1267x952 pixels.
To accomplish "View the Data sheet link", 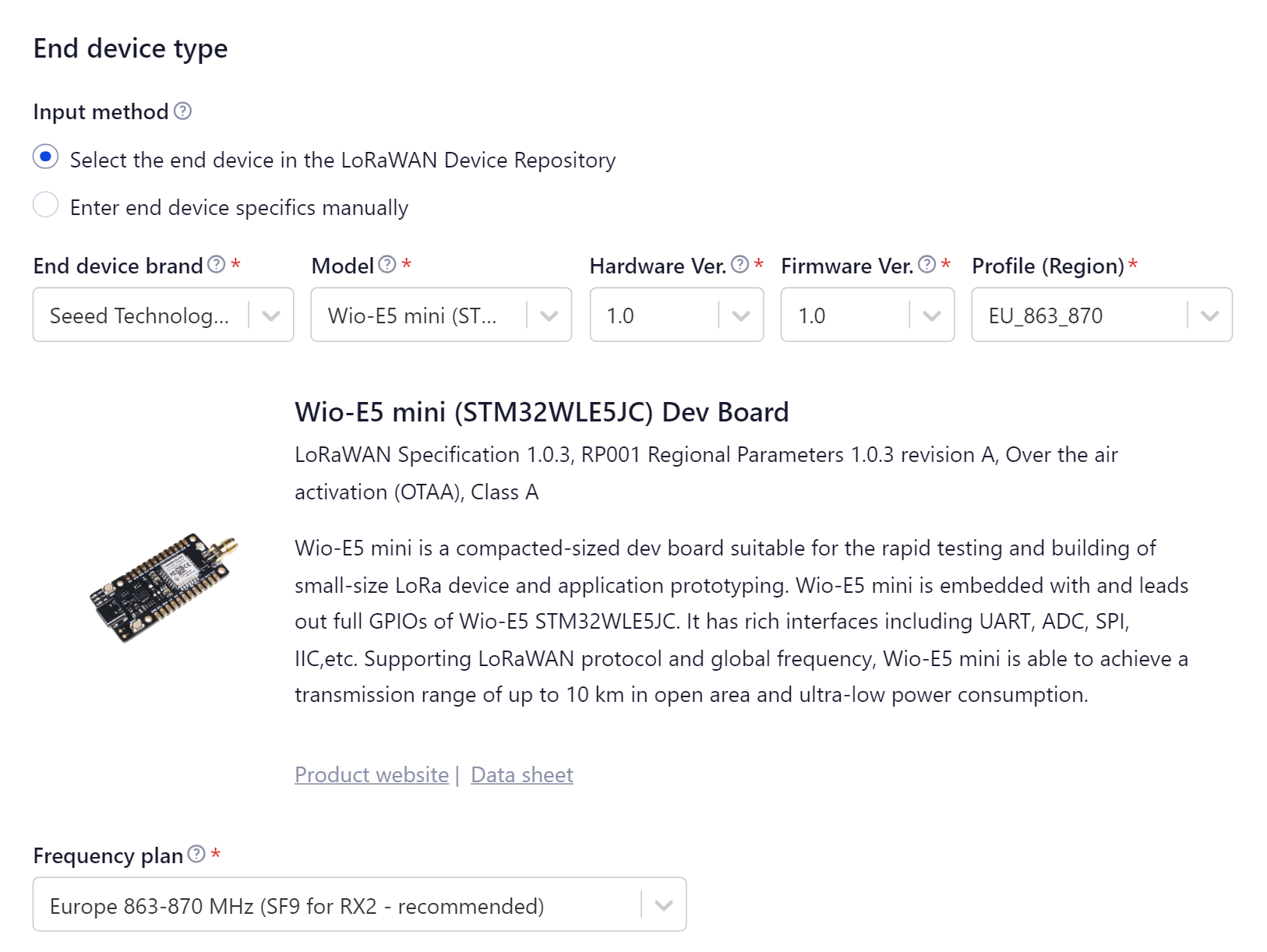I will 521,774.
